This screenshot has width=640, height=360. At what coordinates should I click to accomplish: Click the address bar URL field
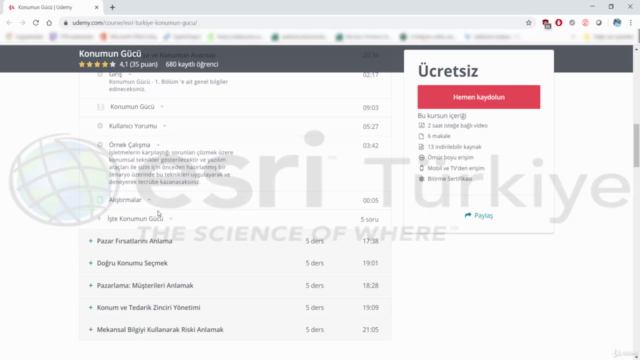(294, 23)
